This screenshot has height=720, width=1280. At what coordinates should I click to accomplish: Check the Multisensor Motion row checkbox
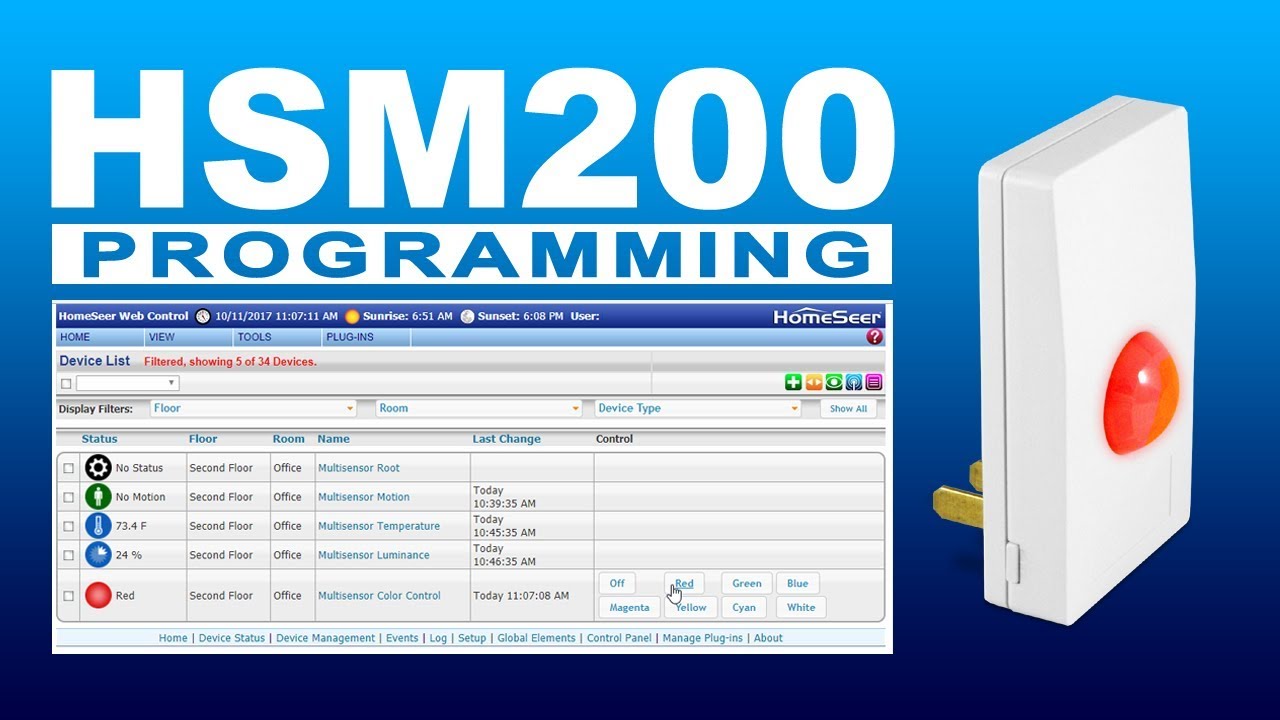coord(68,497)
